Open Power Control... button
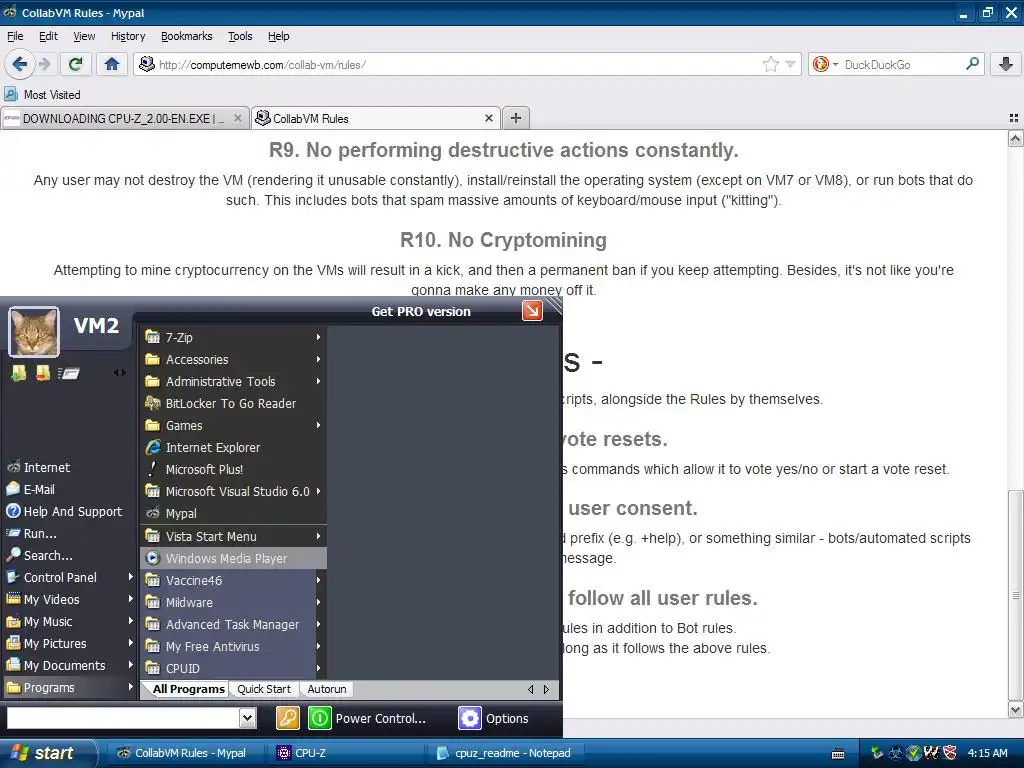1024x768 pixels. coord(380,718)
